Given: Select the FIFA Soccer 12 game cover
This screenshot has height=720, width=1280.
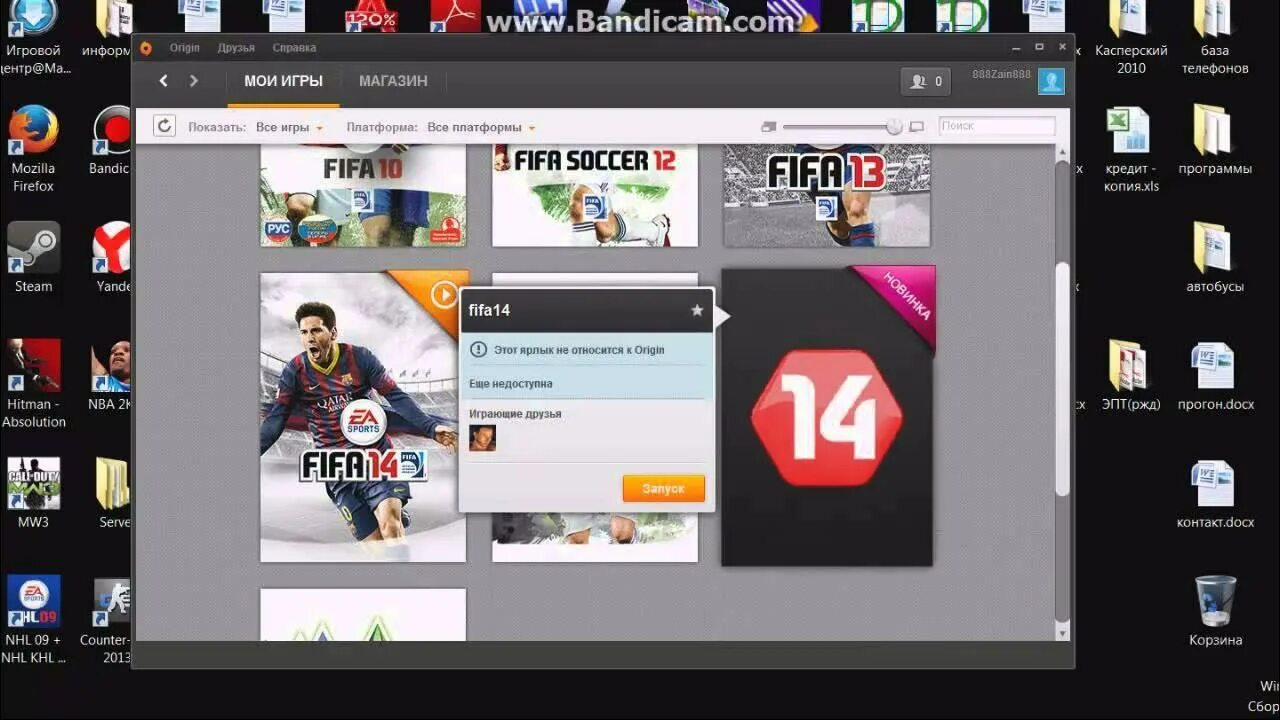Looking at the screenshot, I should point(594,196).
